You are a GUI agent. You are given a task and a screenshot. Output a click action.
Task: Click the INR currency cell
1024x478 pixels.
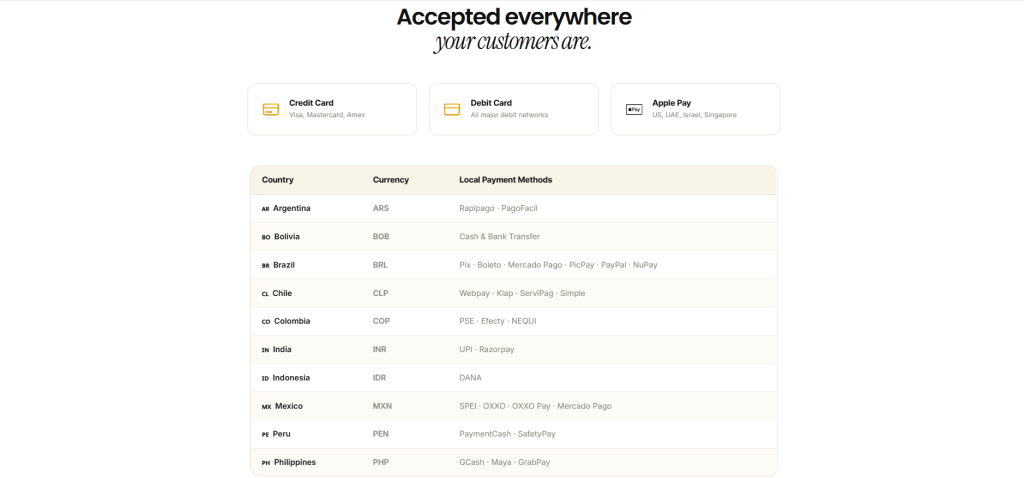pyautogui.click(x=379, y=349)
